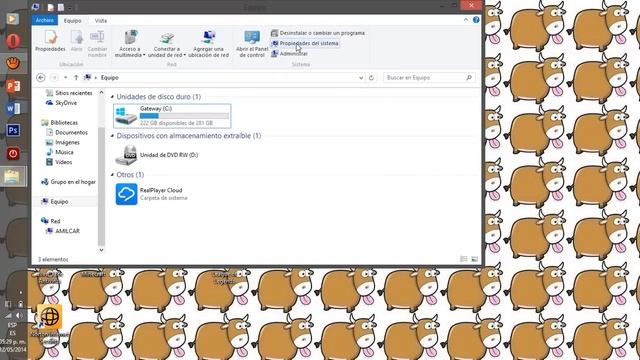The height and width of the screenshot is (360, 640).
Task: Select Unidad de DVD RW (D:)
Action: [157, 155]
